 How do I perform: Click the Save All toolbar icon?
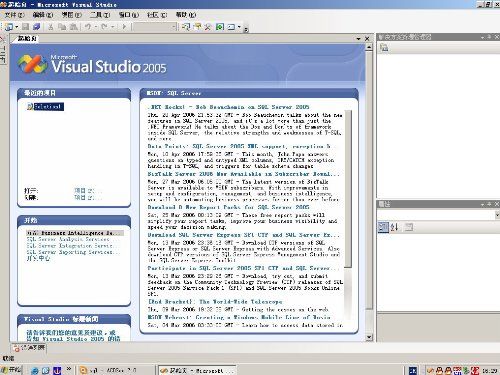(x=36, y=27)
